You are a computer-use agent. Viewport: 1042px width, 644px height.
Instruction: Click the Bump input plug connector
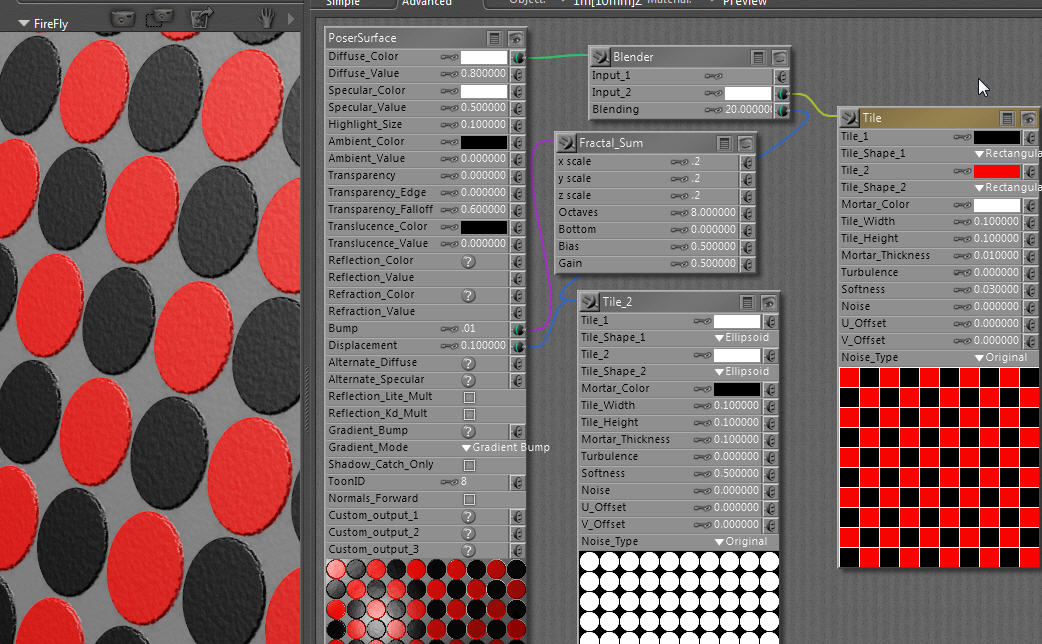tap(518, 329)
